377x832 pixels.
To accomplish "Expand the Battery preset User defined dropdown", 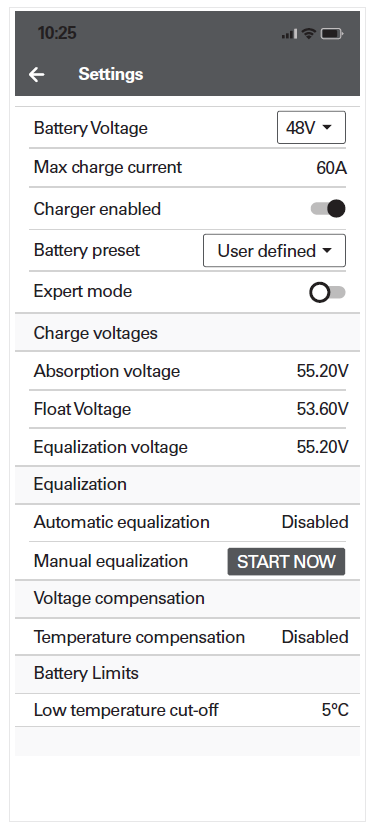I will pyautogui.click(x=274, y=250).
